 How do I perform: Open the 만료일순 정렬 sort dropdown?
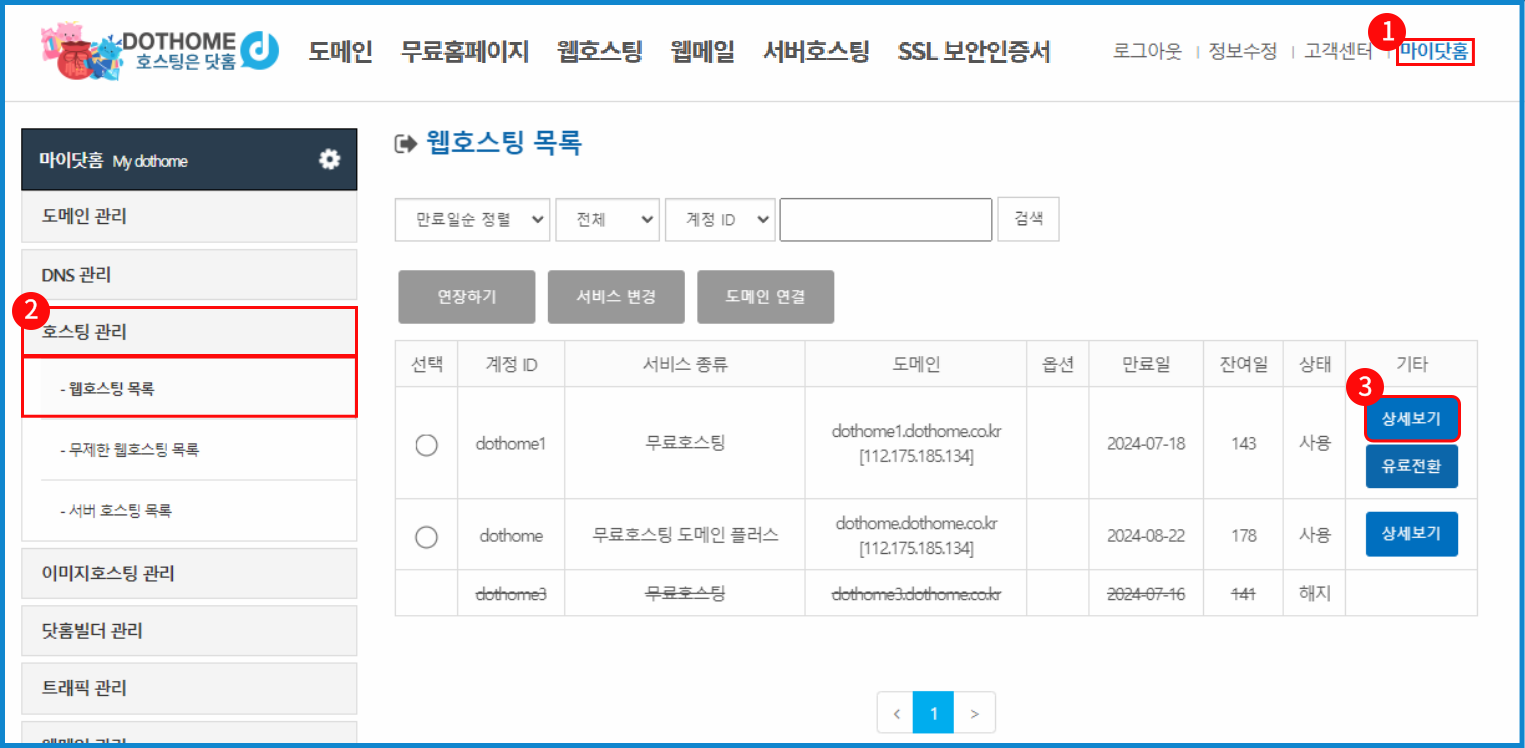pyautogui.click(x=472, y=219)
